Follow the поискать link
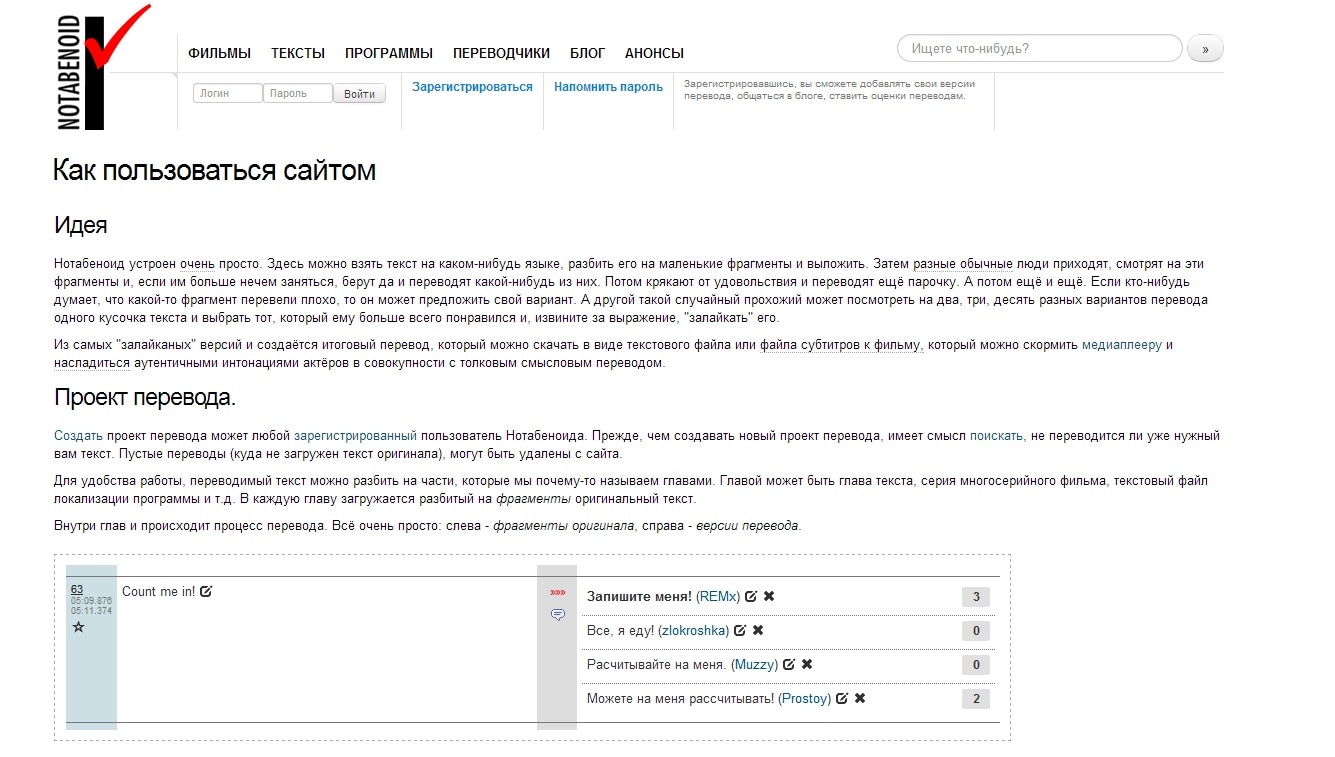 (997, 436)
